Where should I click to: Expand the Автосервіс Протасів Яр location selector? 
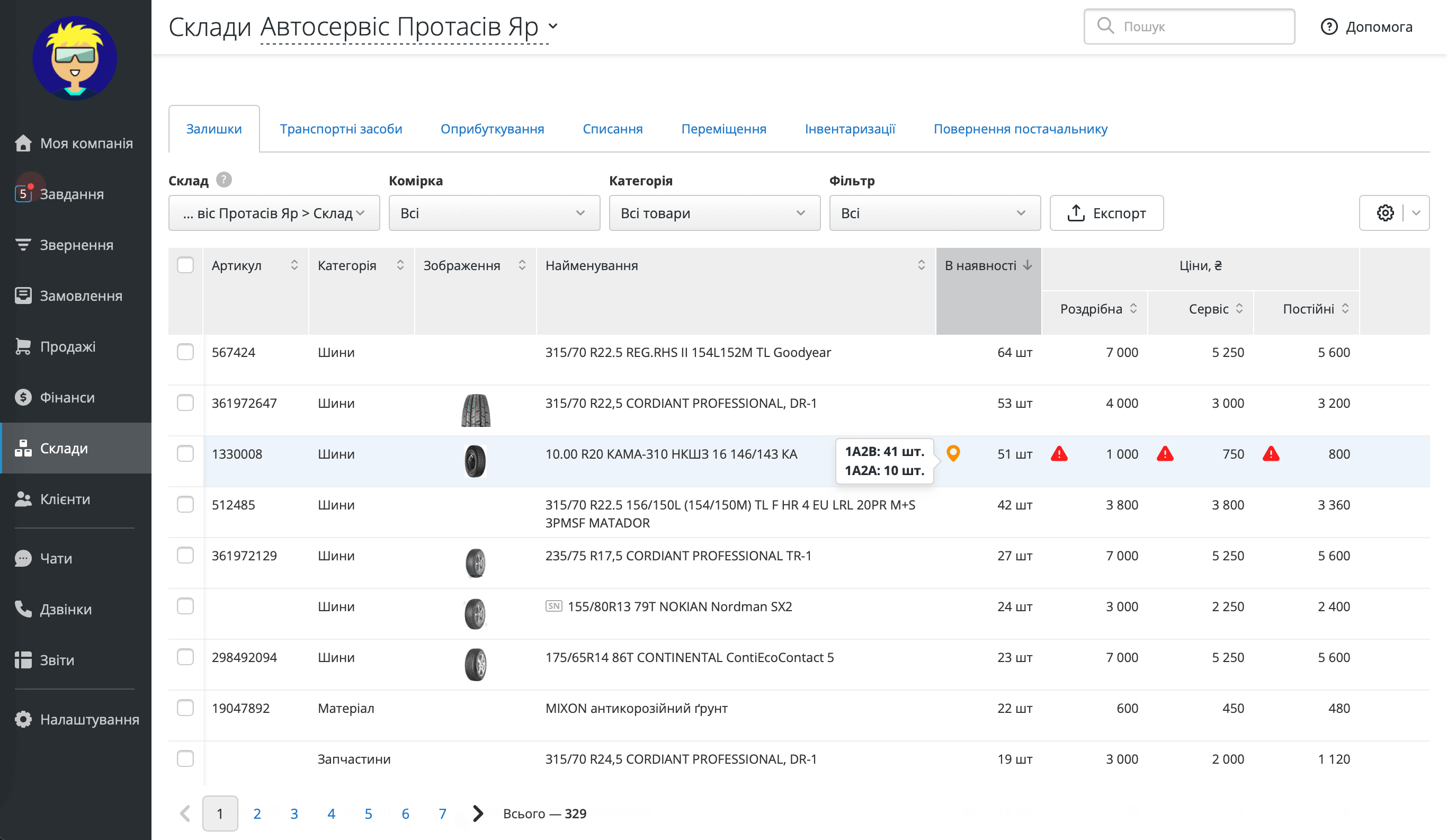409,26
